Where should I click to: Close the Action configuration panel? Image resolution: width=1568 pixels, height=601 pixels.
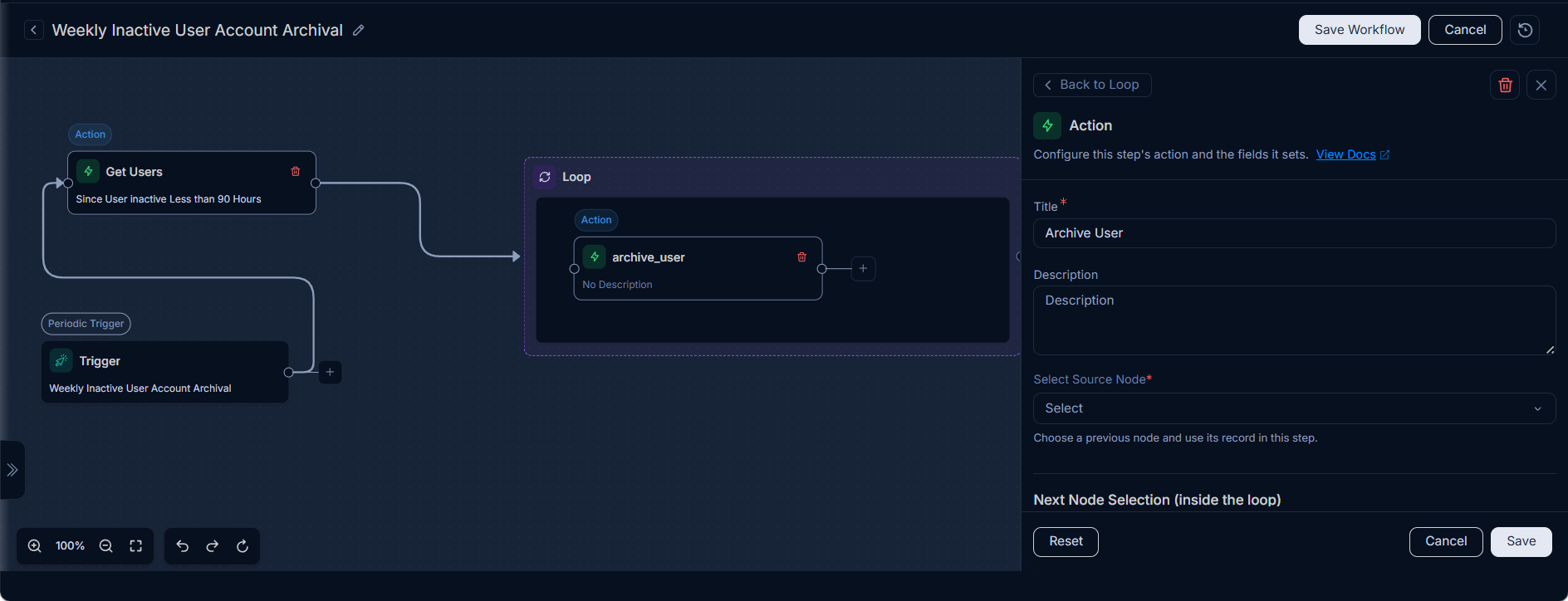pos(1541,85)
